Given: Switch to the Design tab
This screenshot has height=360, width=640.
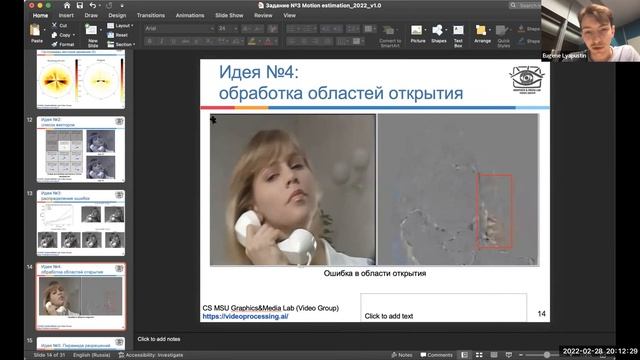Looking at the screenshot, I should [x=117, y=16].
